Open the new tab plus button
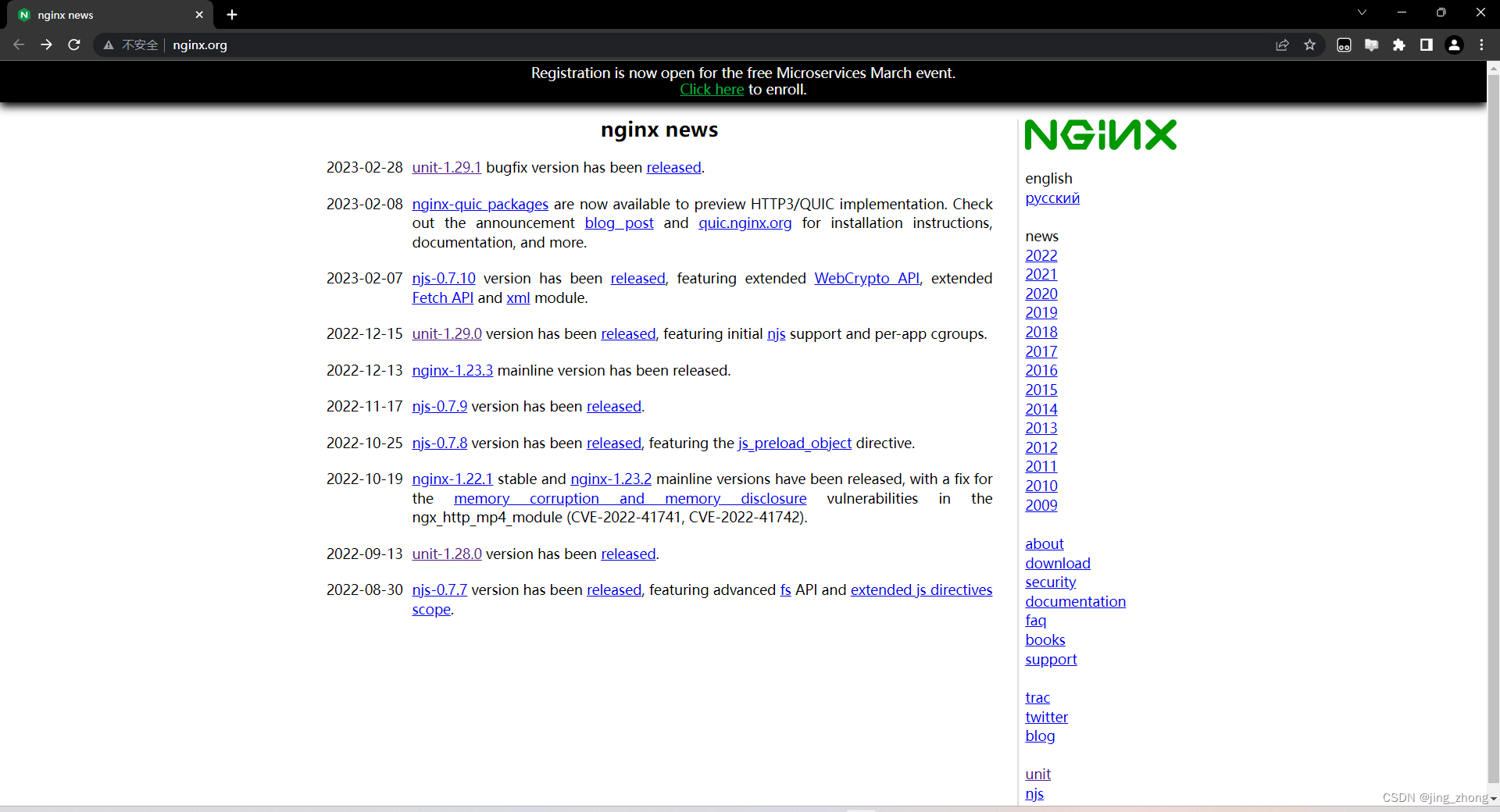Image resolution: width=1500 pixels, height=812 pixels. pos(232,15)
